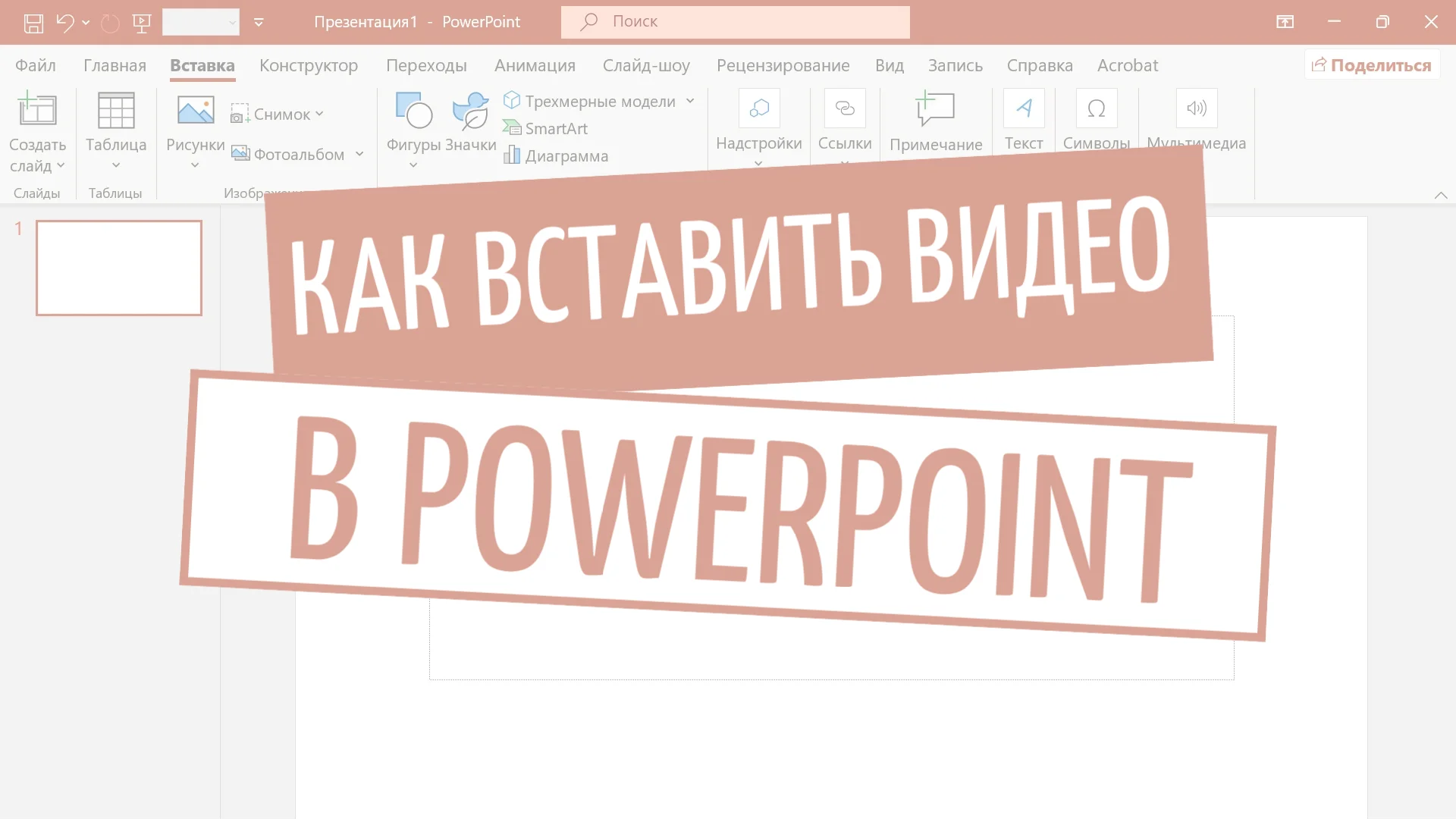The height and width of the screenshot is (819, 1456).
Task: Switch to the Запись tab
Action: [955, 65]
